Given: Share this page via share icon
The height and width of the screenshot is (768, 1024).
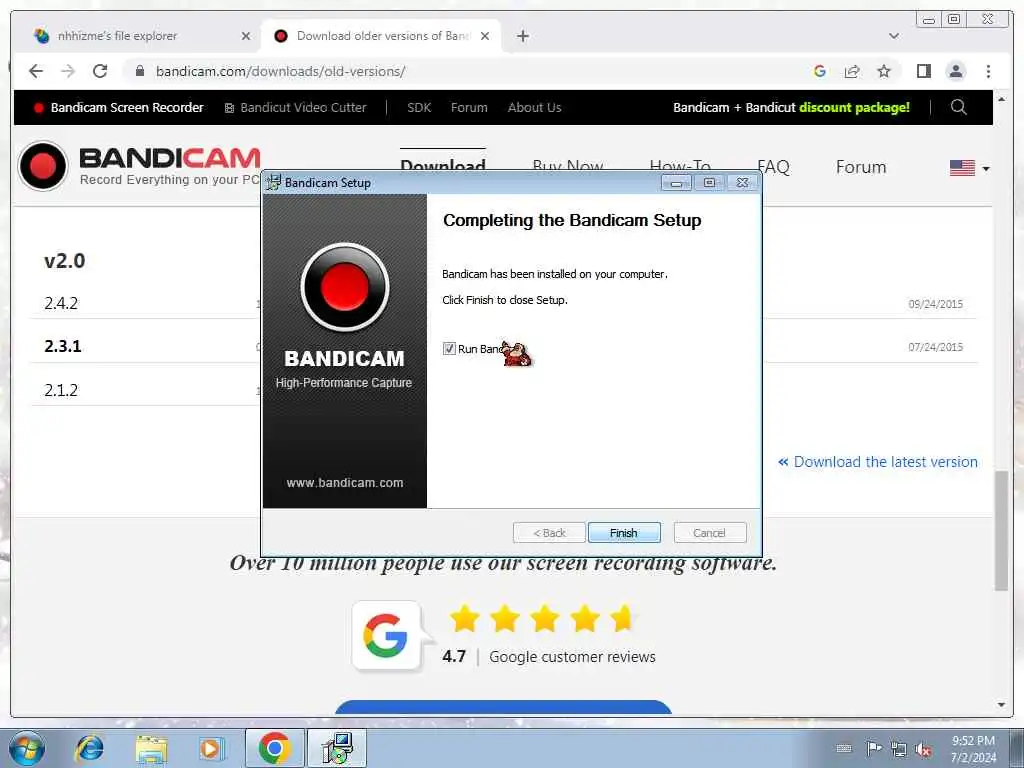Looking at the screenshot, I should [x=852, y=71].
